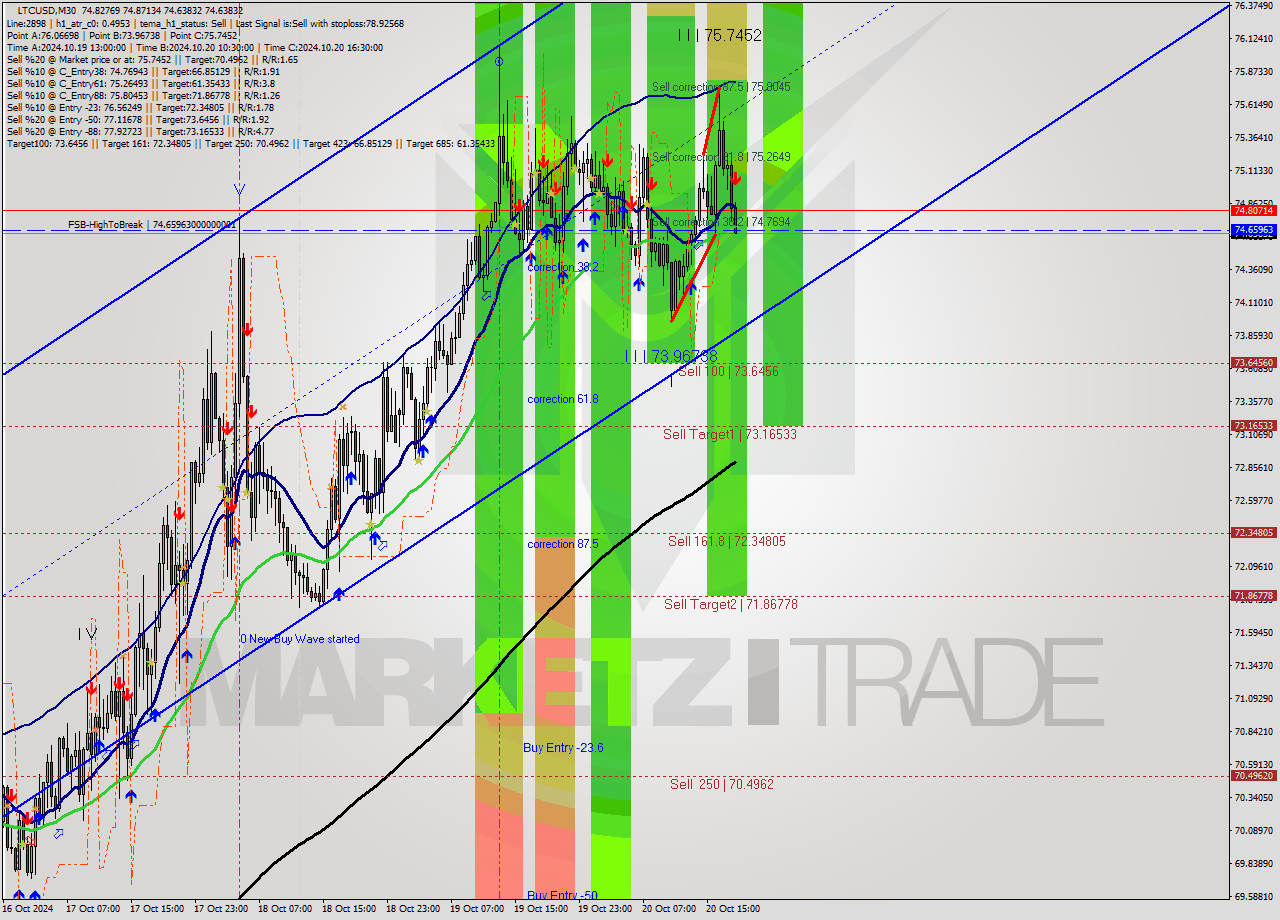Click the 'I I I 73.96788' label

click(671, 356)
